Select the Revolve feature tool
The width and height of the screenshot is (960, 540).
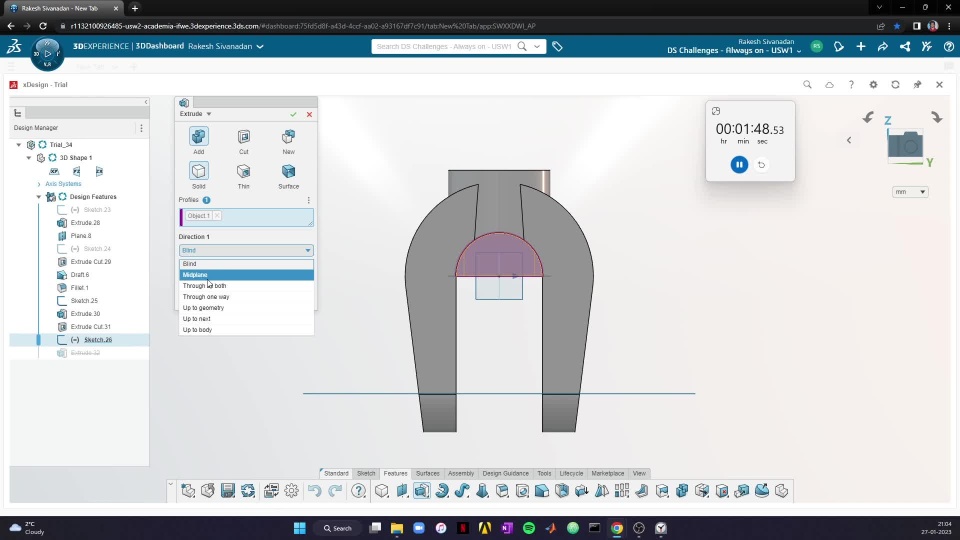click(442, 490)
